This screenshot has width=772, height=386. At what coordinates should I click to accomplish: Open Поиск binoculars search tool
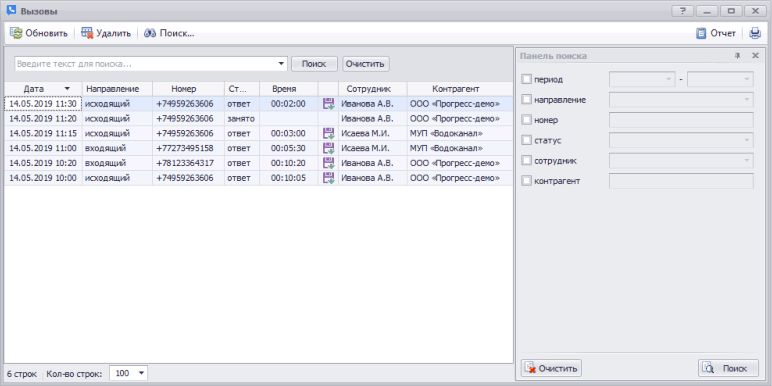pyautogui.click(x=150, y=33)
